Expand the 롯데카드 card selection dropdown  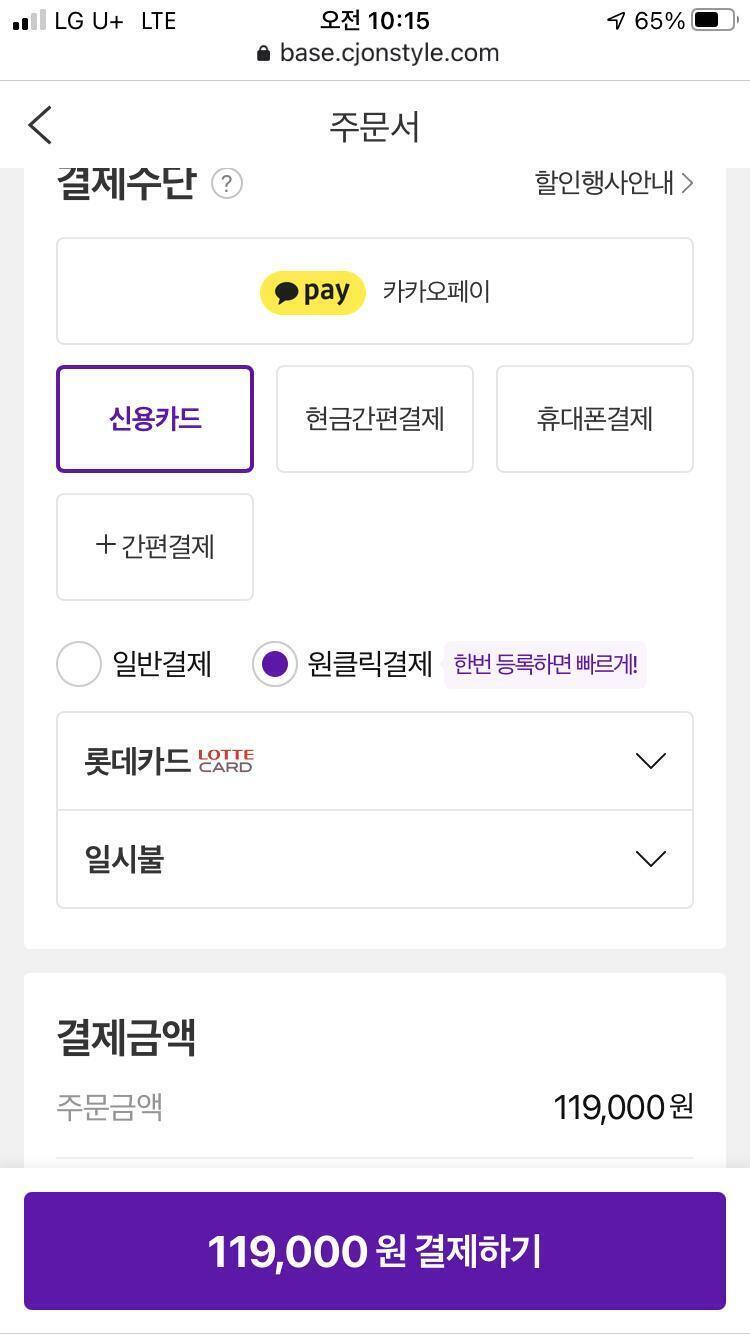coord(650,761)
